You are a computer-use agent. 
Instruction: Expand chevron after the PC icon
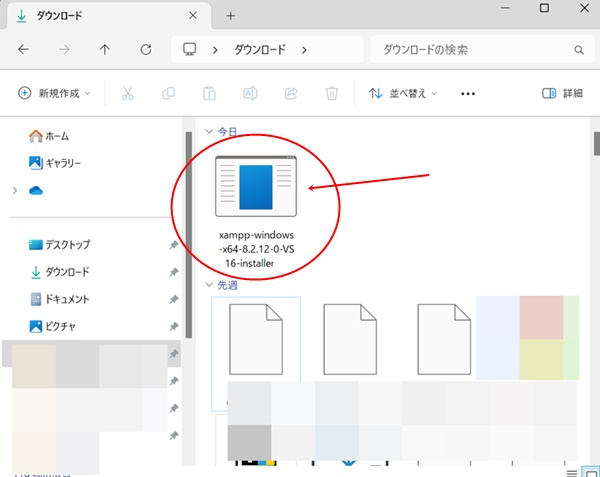coord(215,50)
